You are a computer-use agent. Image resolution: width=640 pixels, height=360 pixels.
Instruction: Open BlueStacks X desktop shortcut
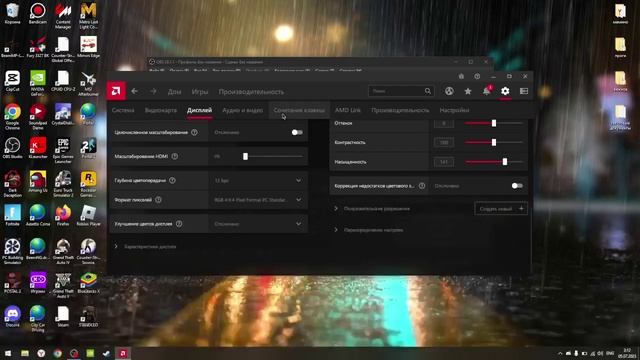[x=88, y=283]
